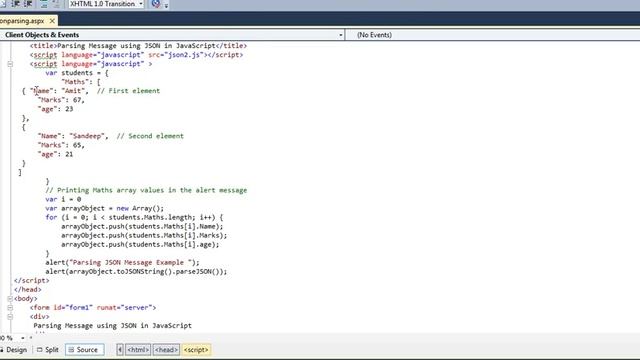The height and width of the screenshot is (360, 640).
Task: Click the 'var i = 0' line
Action: [x=63, y=199]
